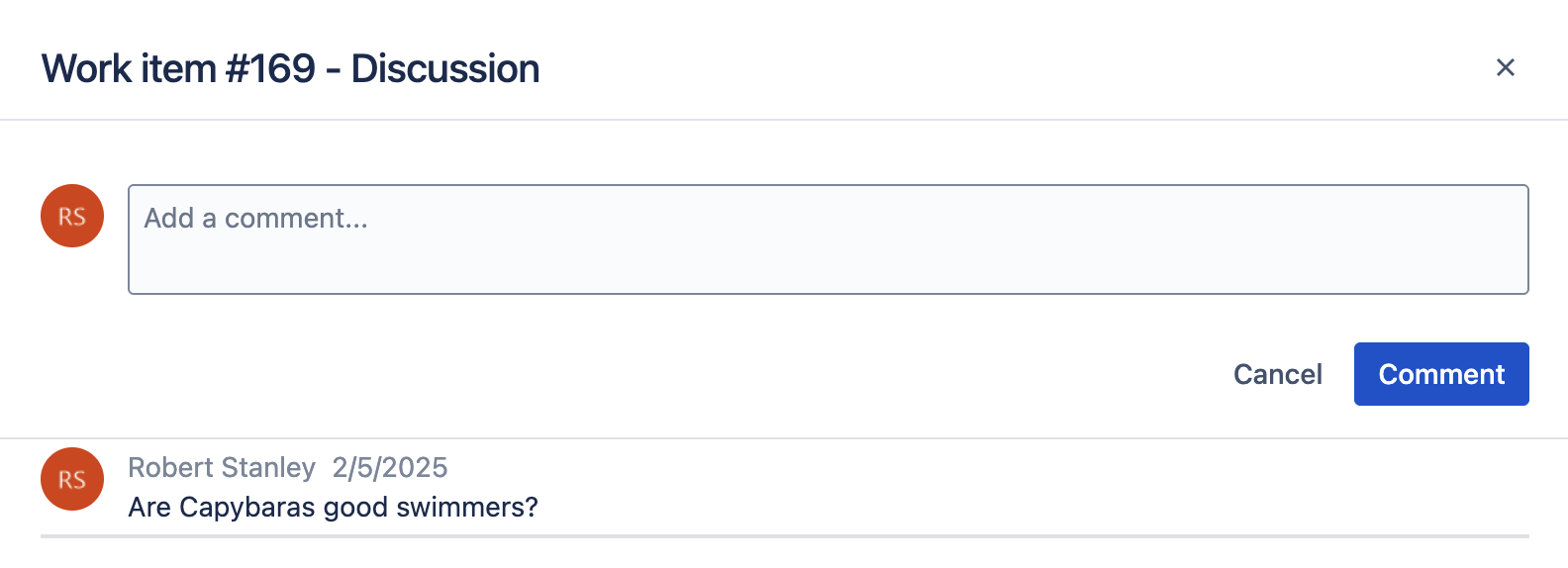The height and width of the screenshot is (568, 1568).
Task: Click the 2/5/2025 comment date
Action: [390, 467]
